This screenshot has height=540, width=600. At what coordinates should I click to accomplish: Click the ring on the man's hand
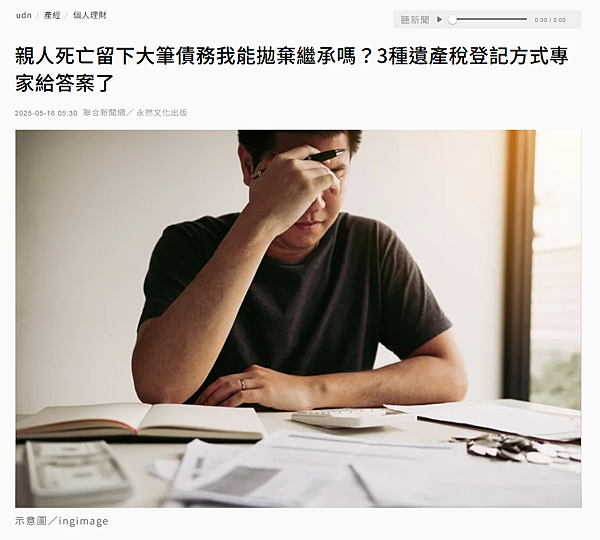242,384
